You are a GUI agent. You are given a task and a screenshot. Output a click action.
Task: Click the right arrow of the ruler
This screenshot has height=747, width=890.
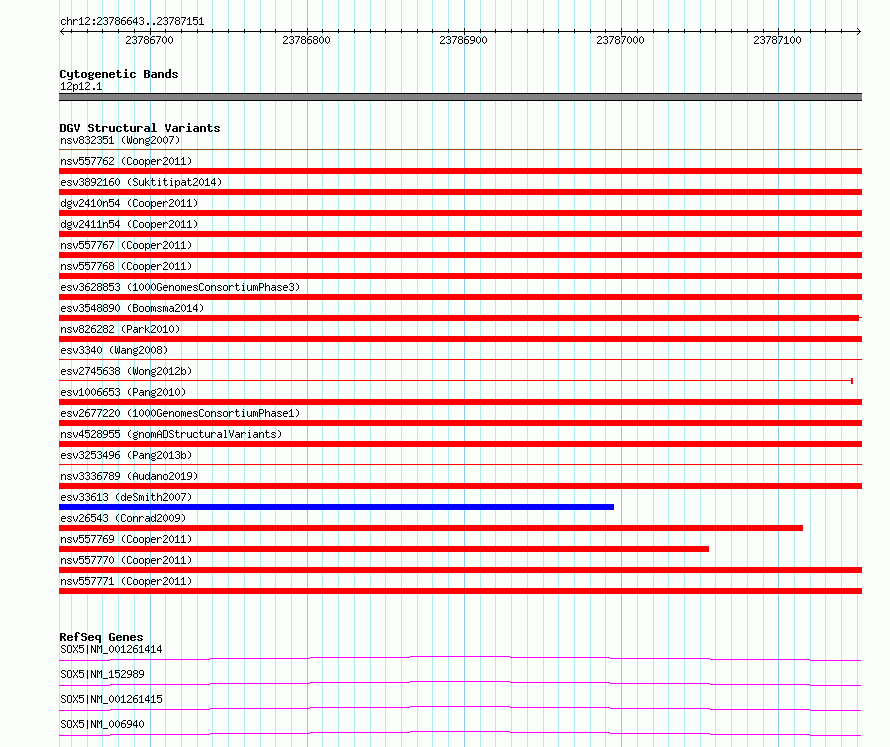[x=859, y=31]
